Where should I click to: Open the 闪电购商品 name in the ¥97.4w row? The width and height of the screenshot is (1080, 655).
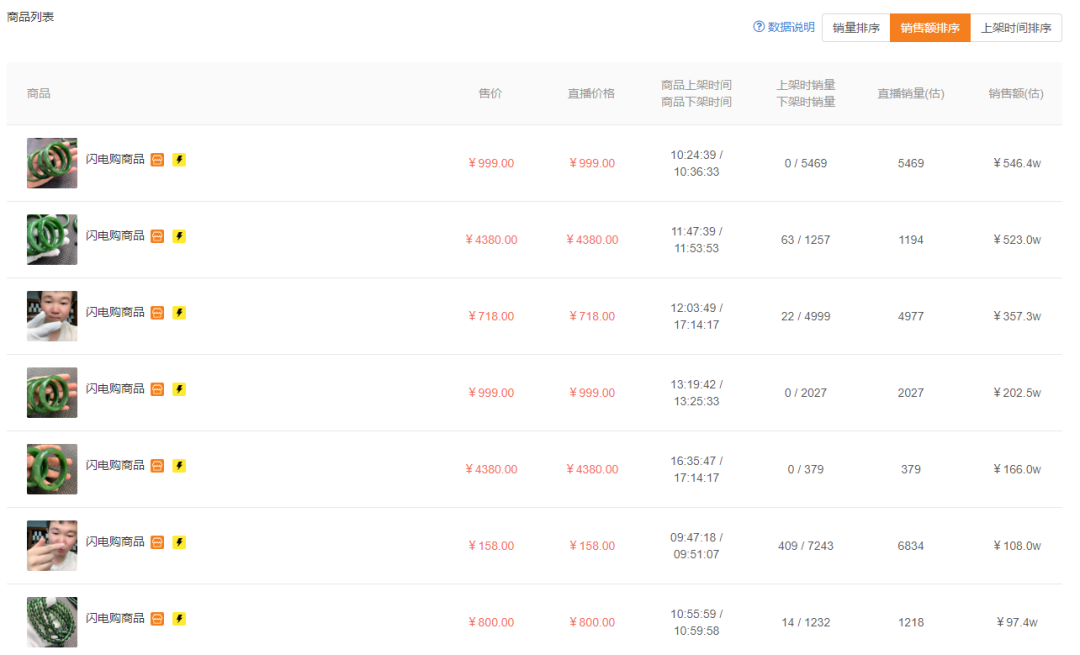[x=115, y=619]
